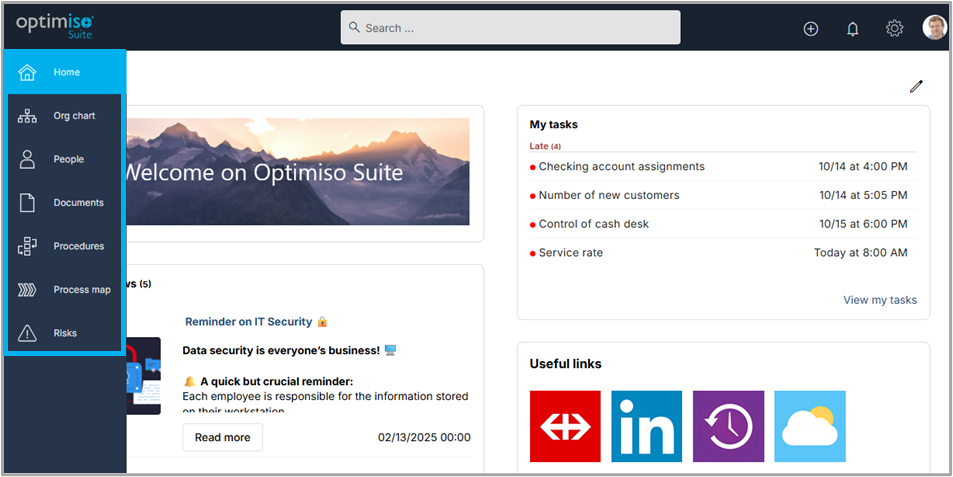Open the Control of cash desk task

point(593,224)
